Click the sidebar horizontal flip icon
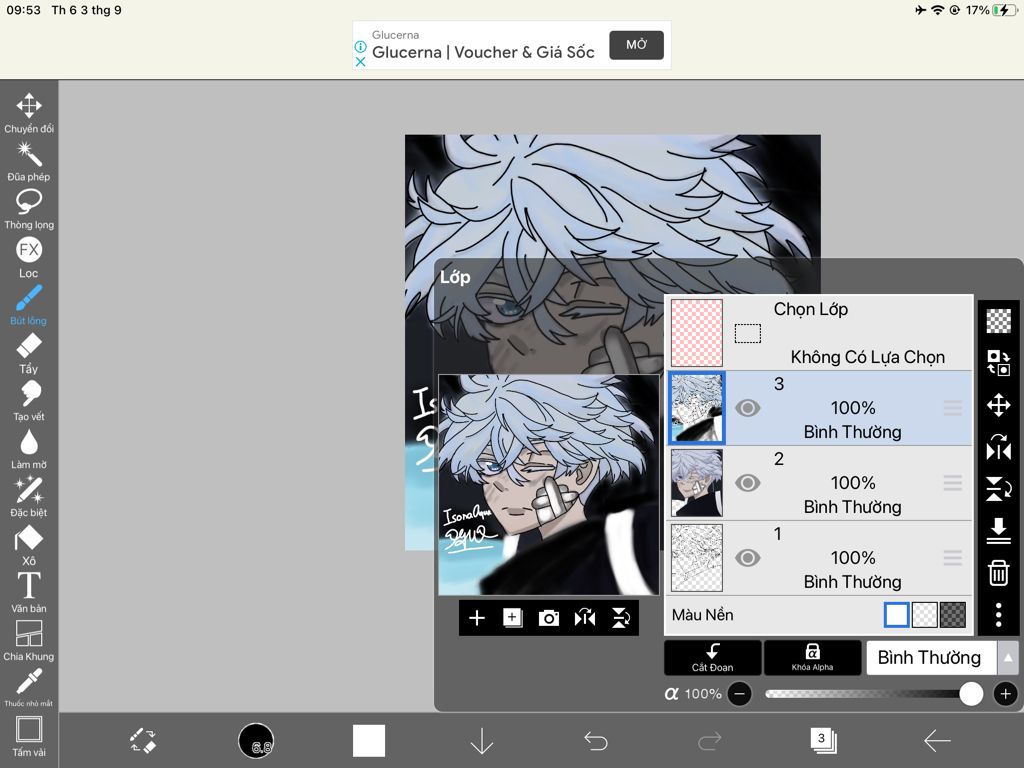This screenshot has width=1024, height=768. 999,447
